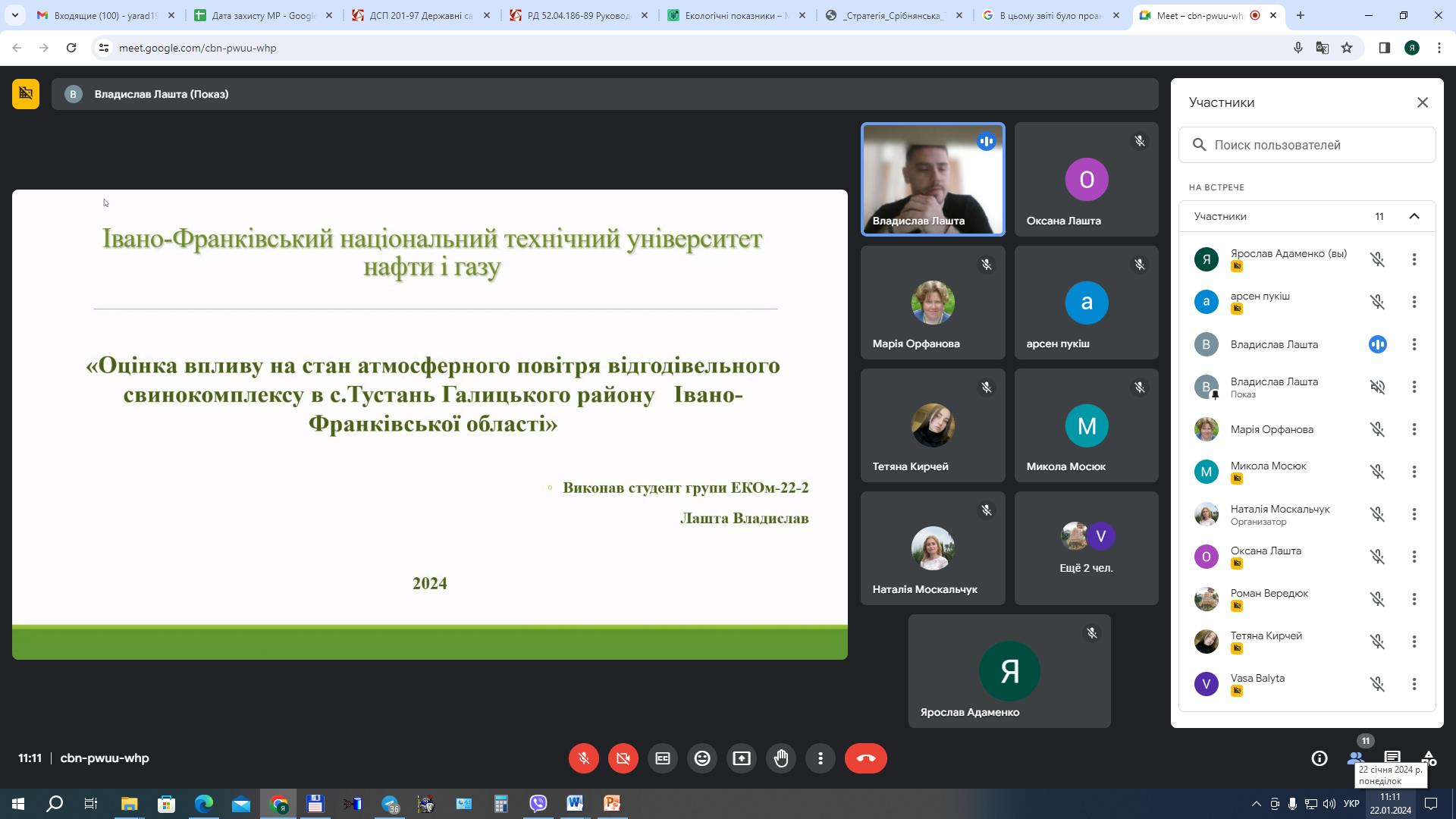Open the more options menu in call controls
Image resolution: width=1456 pixels, height=819 pixels.
click(820, 758)
